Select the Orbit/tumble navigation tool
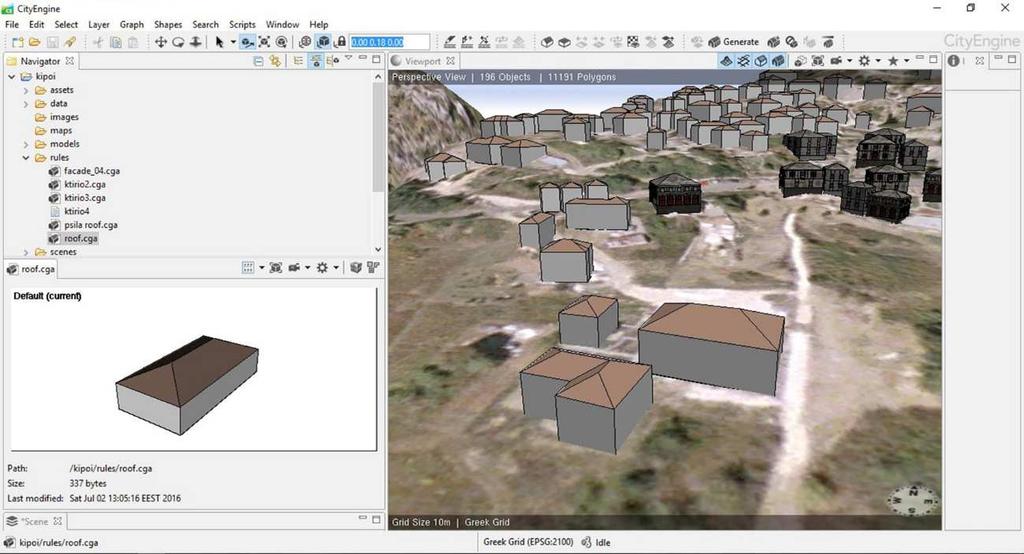Image resolution: width=1024 pixels, height=554 pixels. (178, 42)
